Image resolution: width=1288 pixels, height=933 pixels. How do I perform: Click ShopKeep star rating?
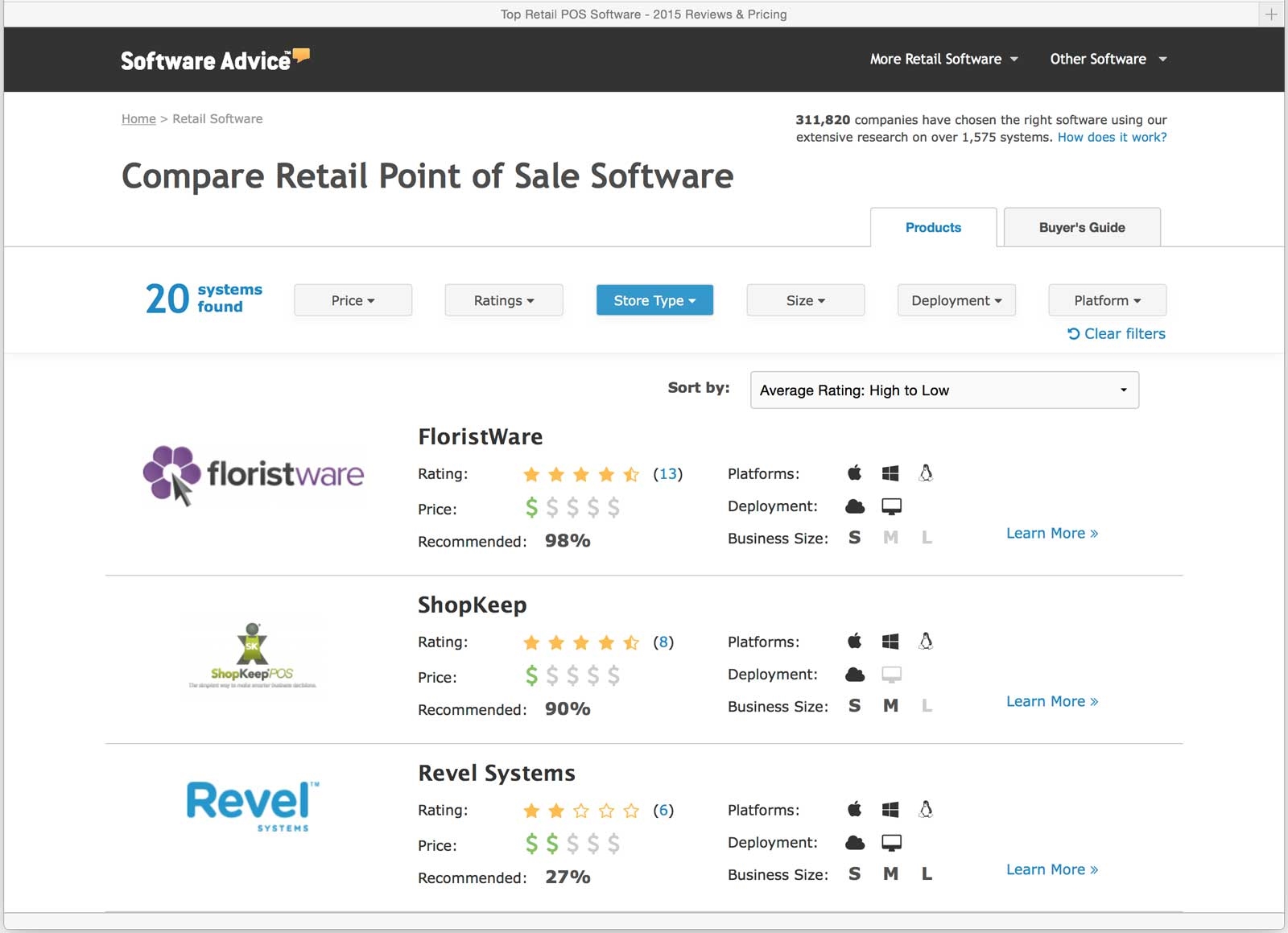[x=581, y=642]
